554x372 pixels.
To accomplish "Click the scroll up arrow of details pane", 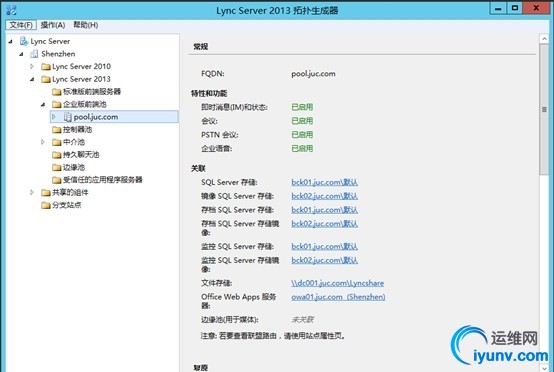I will point(544,39).
